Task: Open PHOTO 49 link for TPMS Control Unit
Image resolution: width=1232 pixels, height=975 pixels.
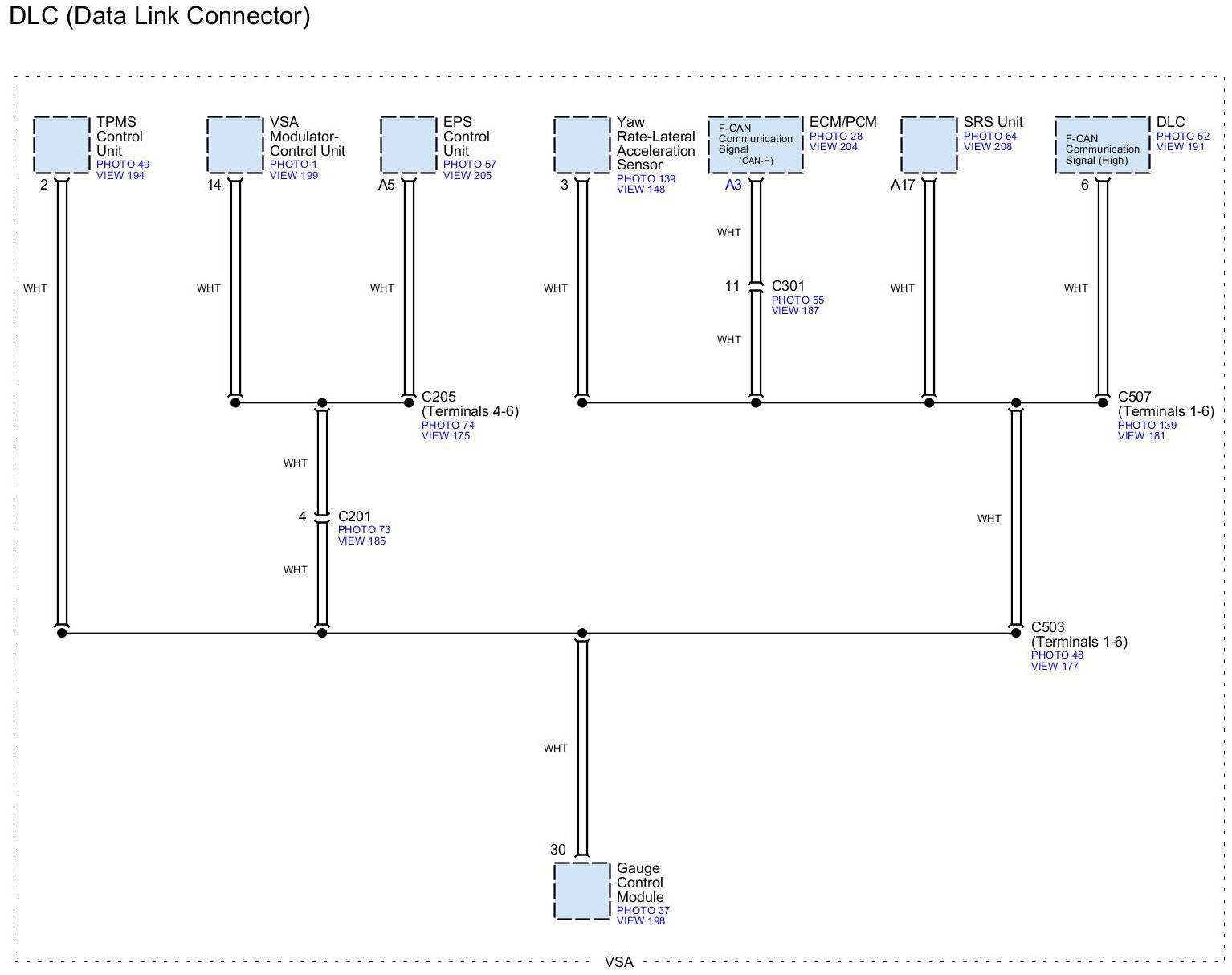Action: point(123,165)
